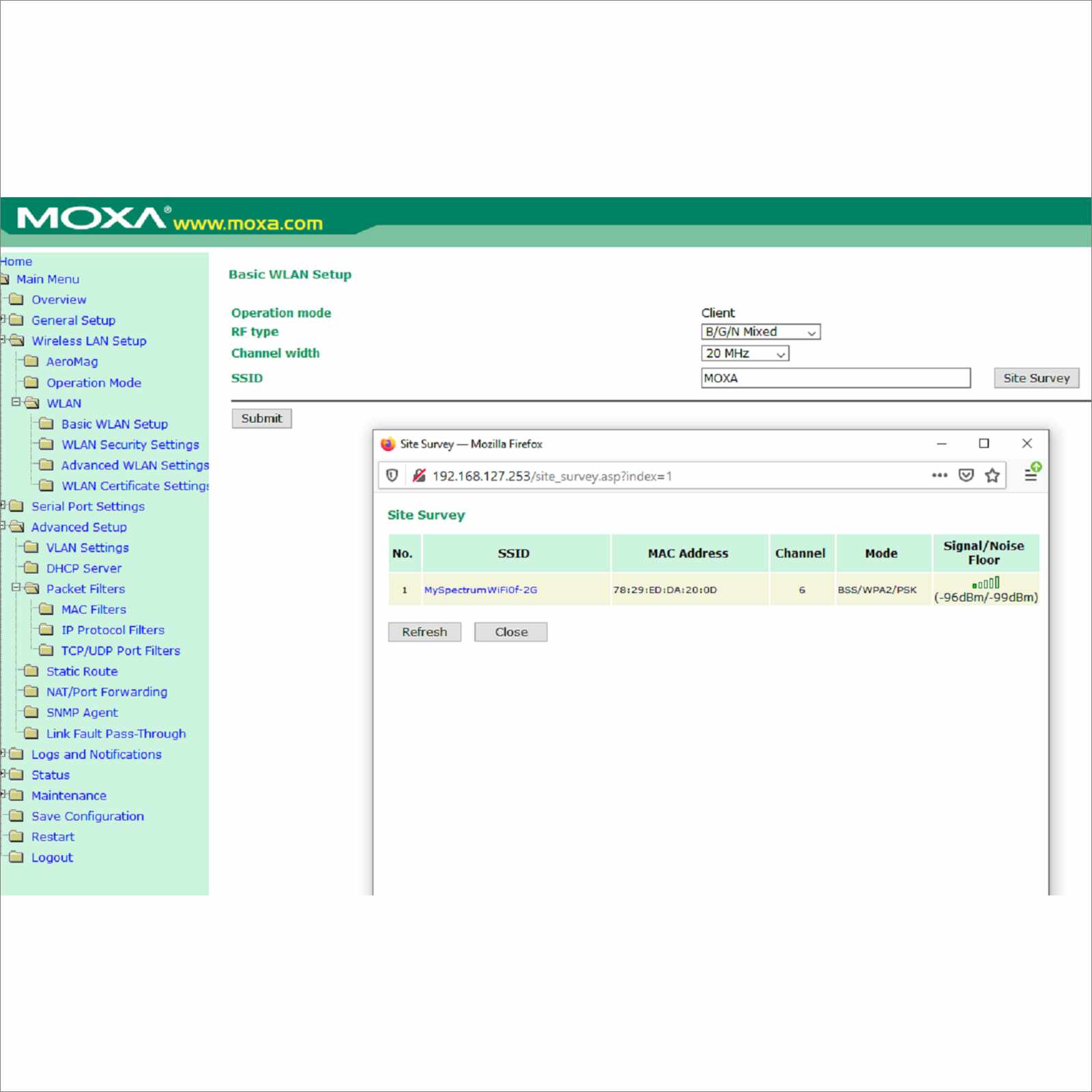Open NAT/Port Forwarding menu item

[106, 691]
